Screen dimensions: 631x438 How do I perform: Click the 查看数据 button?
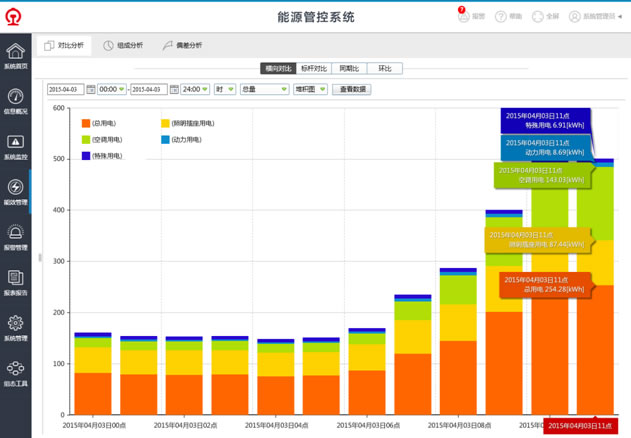pyautogui.click(x=352, y=89)
